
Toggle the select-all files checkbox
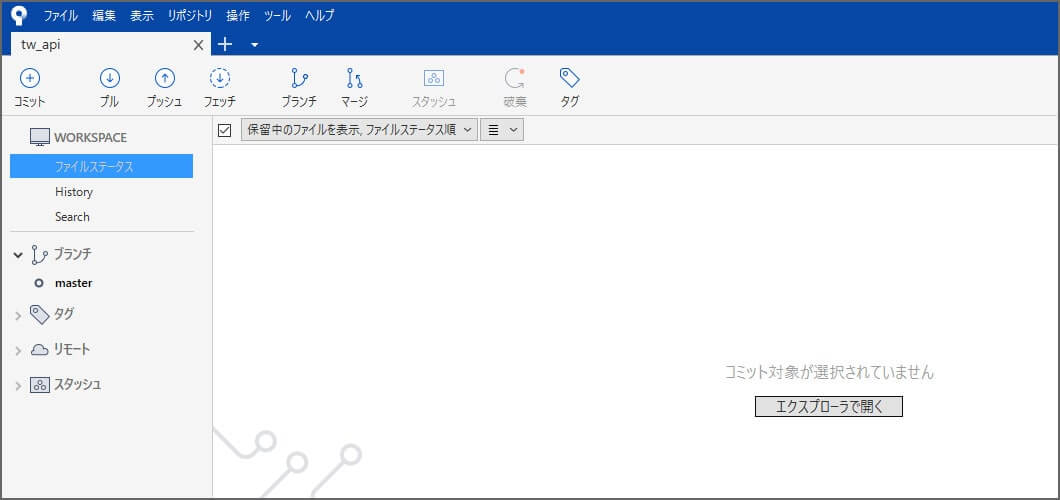tap(225, 130)
